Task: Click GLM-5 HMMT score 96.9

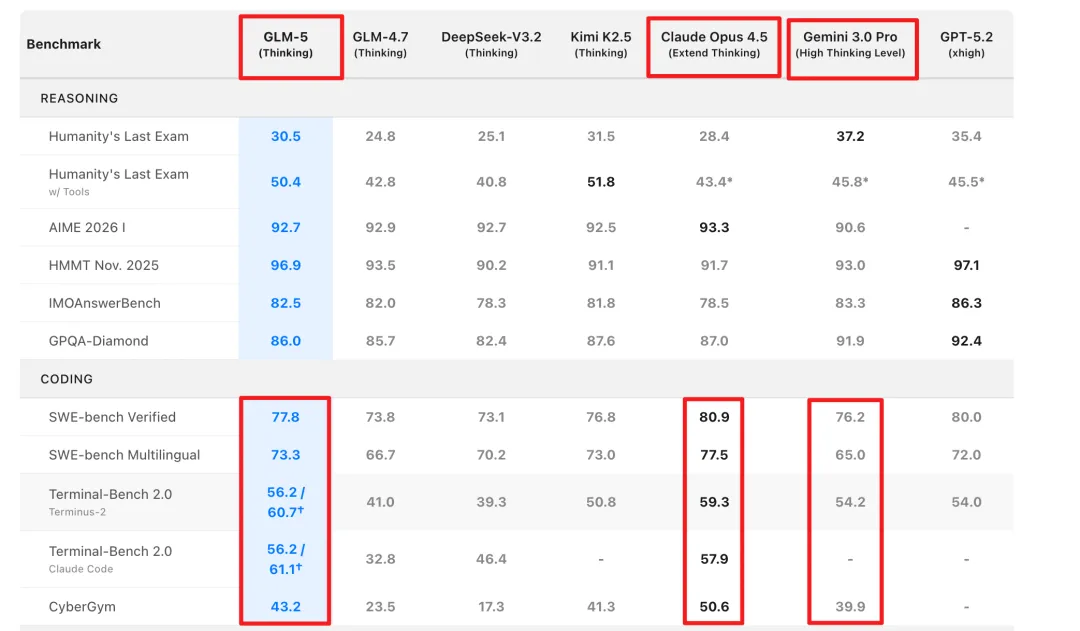Action: coord(286,265)
